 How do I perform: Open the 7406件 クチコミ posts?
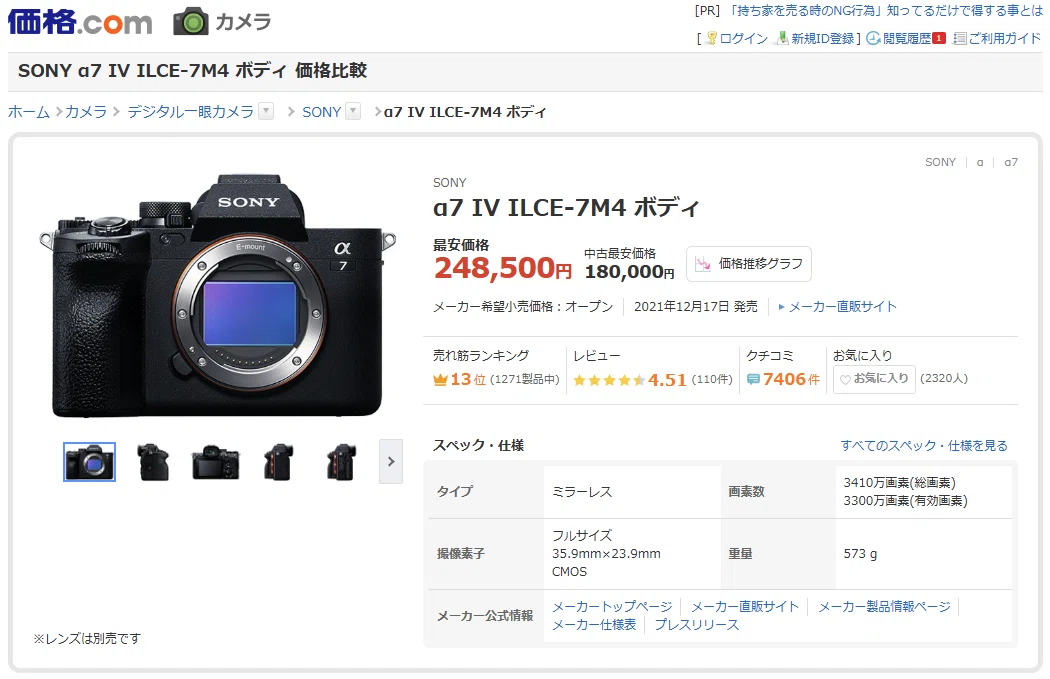point(791,379)
